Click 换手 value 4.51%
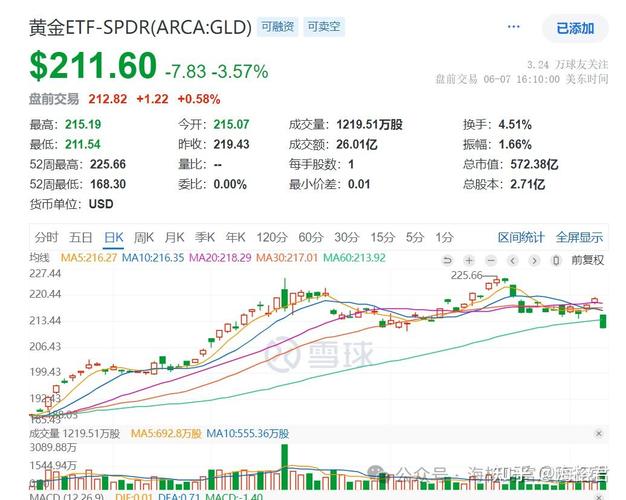 pos(515,124)
